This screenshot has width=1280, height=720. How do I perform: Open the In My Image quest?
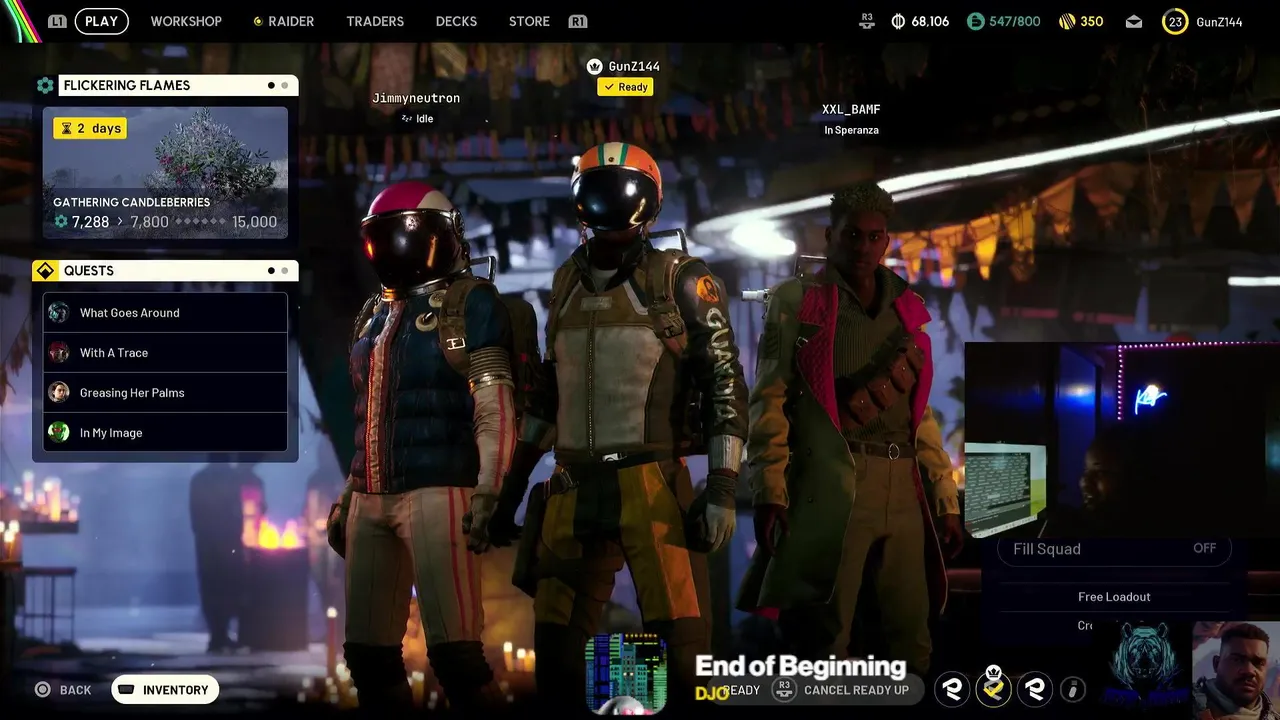point(165,432)
